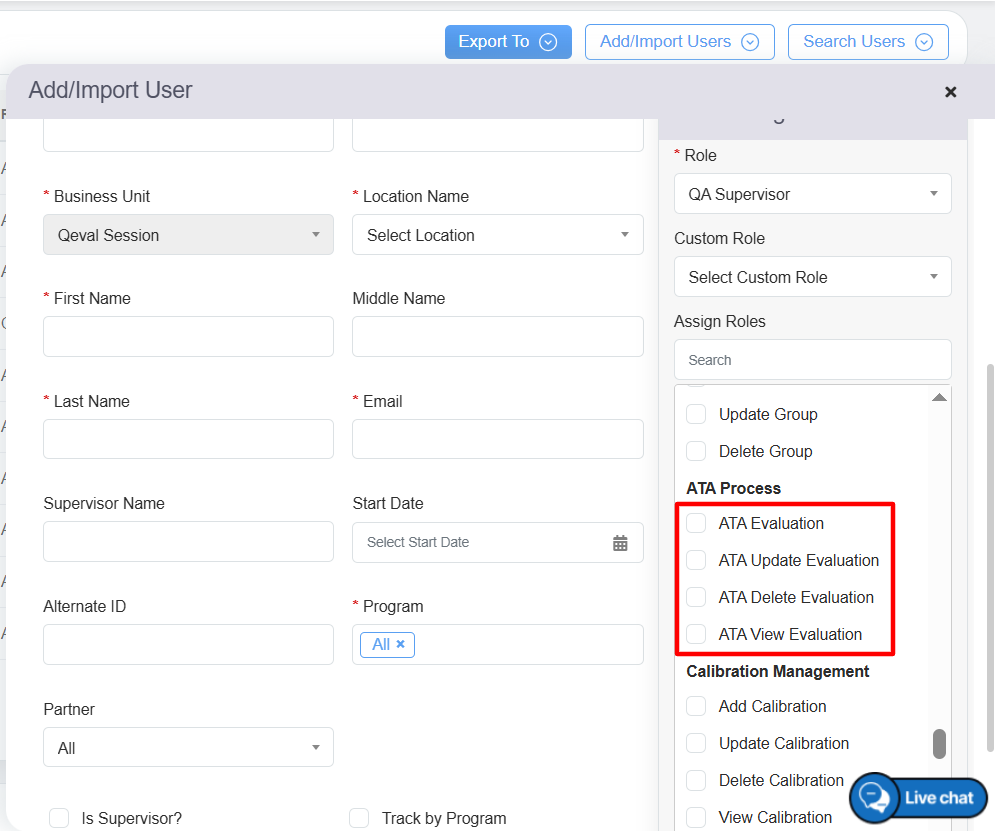
Task: Click the Assign Roles search field
Action: click(812, 360)
